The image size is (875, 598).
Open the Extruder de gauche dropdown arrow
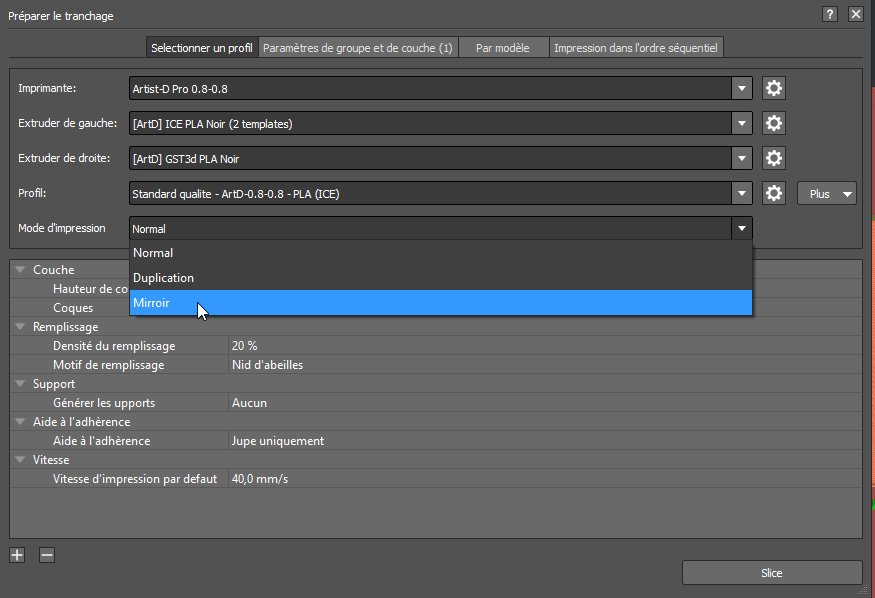click(x=742, y=123)
